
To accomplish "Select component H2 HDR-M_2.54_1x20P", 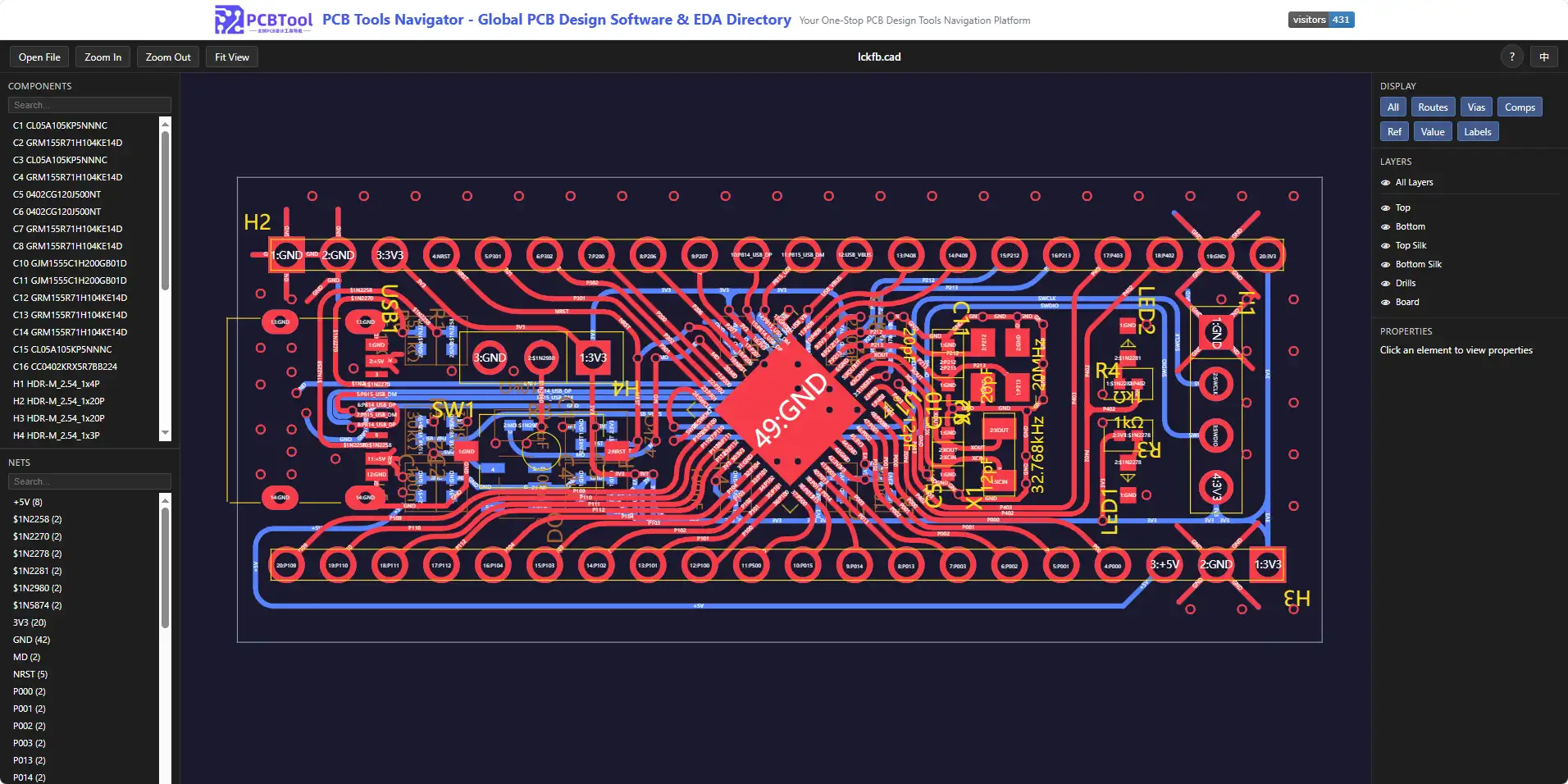I will pyautogui.click(x=58, y=401).
